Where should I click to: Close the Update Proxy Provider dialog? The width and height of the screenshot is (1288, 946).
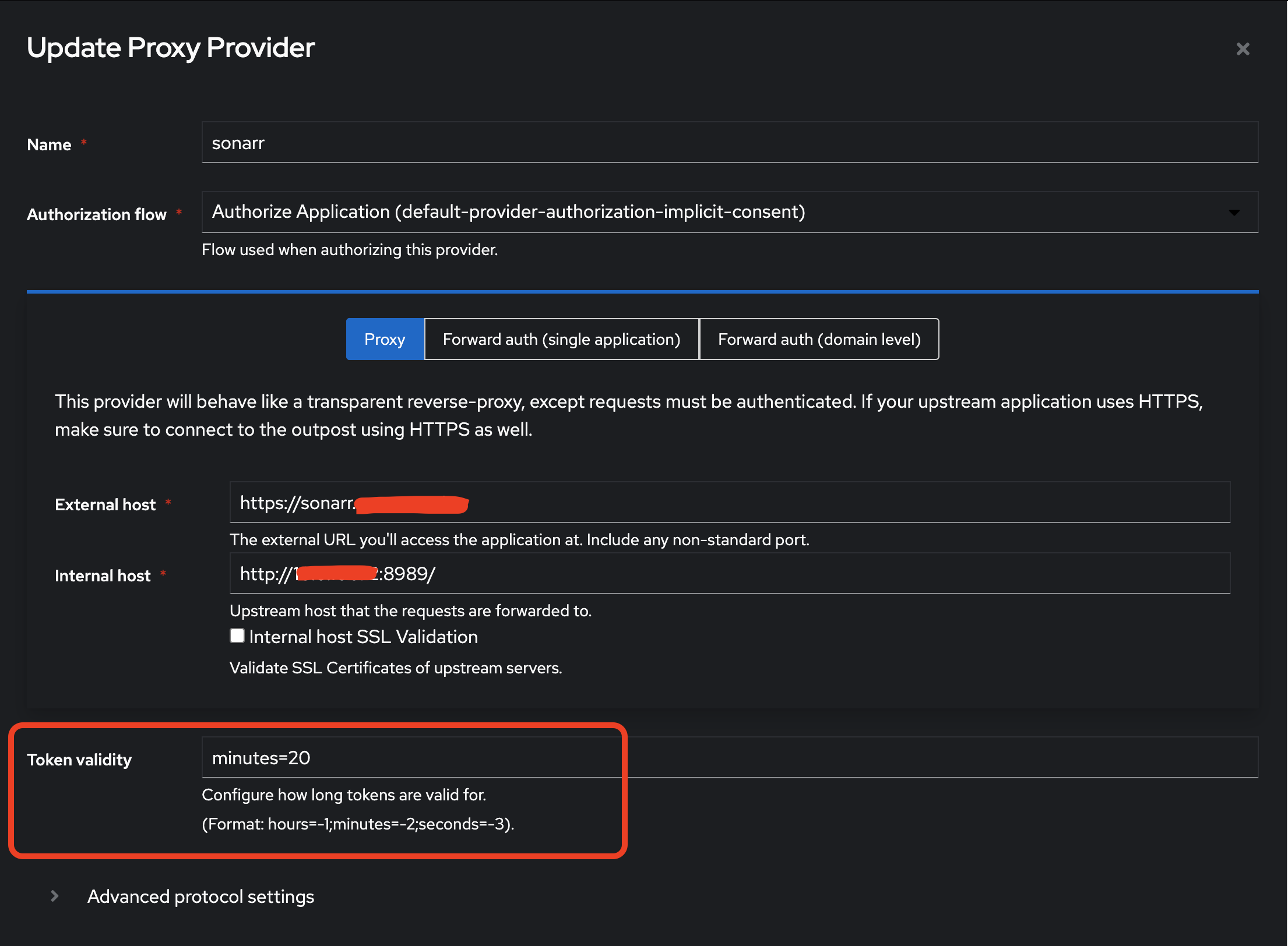(1243, 49)
